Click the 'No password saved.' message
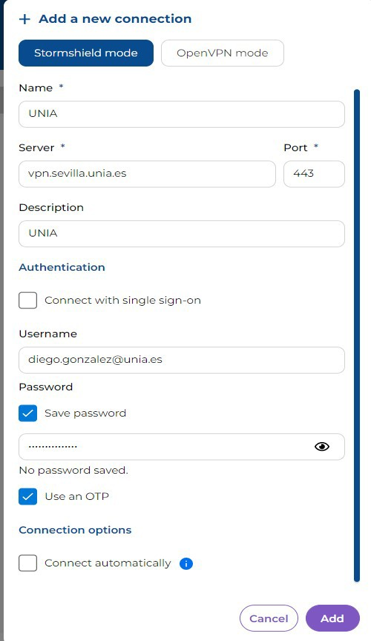This screenshot has height=641, width=371. pos(74,471)
